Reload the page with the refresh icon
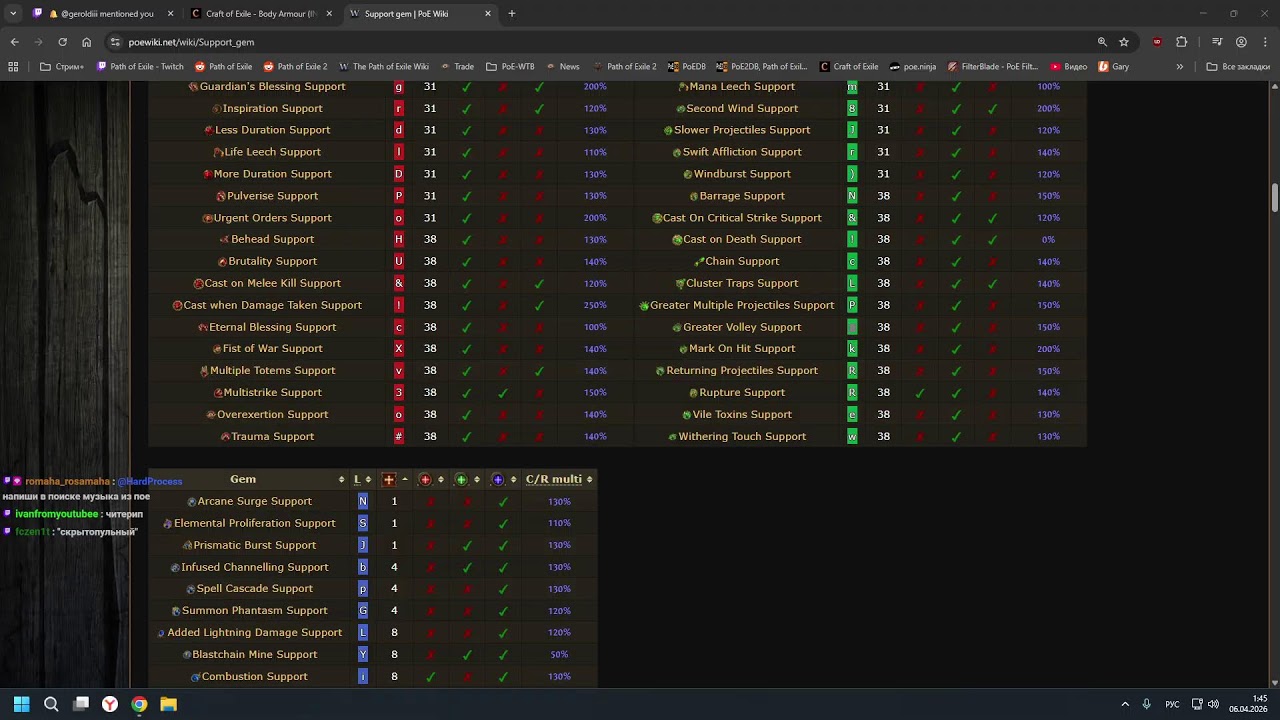Screen dimensions: 1280x720 tap(62, 42)
